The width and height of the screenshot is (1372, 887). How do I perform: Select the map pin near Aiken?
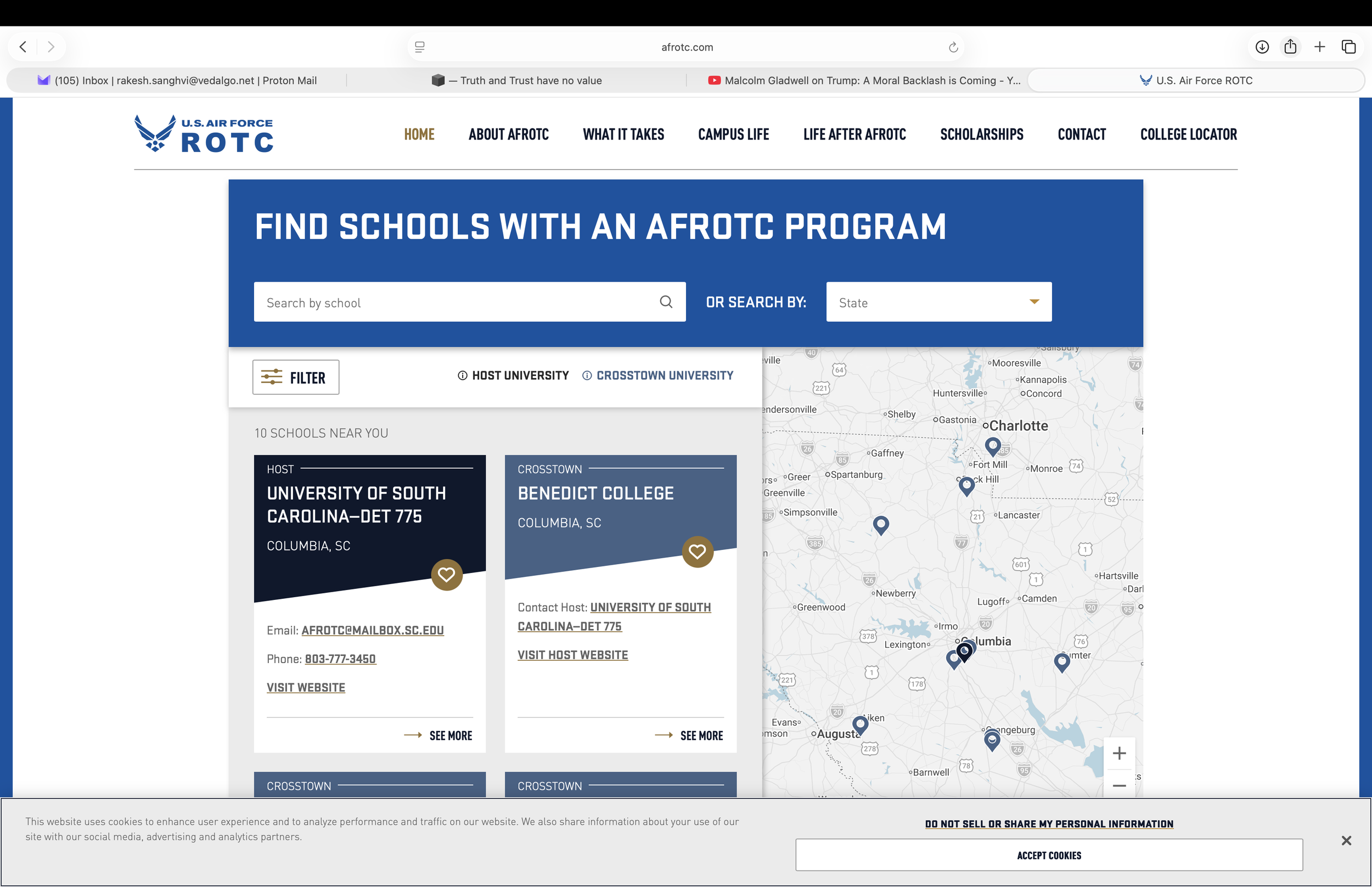pyautogui.click(x=859, y=725)
